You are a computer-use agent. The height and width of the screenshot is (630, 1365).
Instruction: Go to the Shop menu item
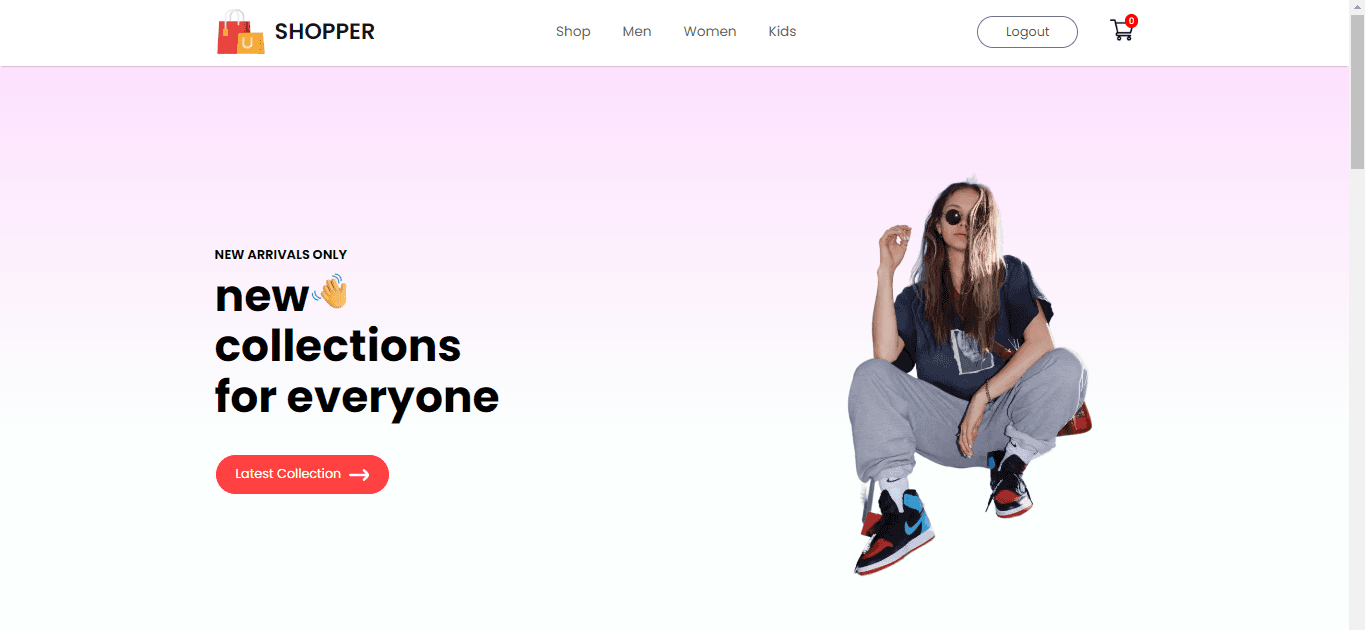click(573, 32)
